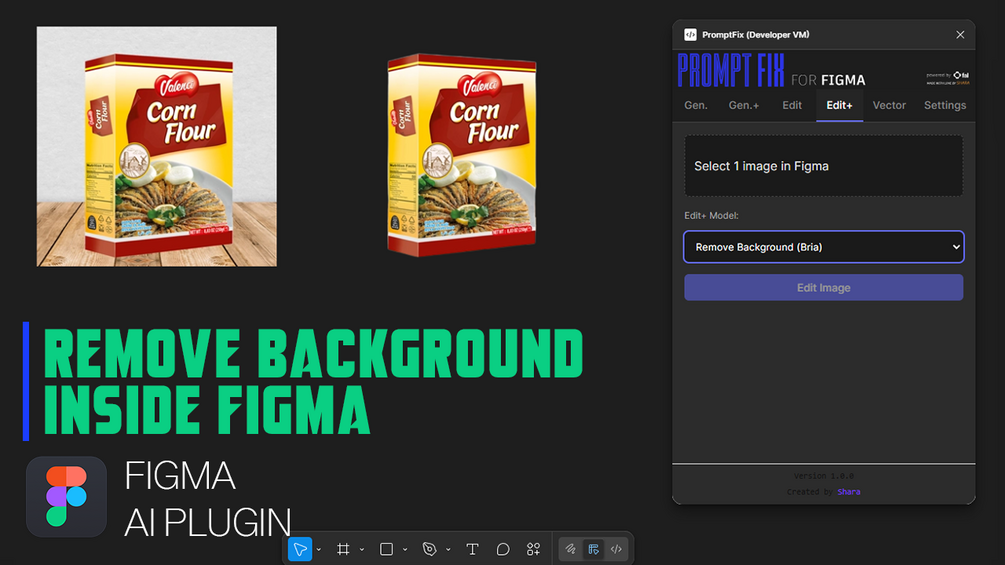Image resolution: width=1005 pixels, height=565 pixels.
Task: Click the PromptFix (Developer VM) title
Action: 756,35
